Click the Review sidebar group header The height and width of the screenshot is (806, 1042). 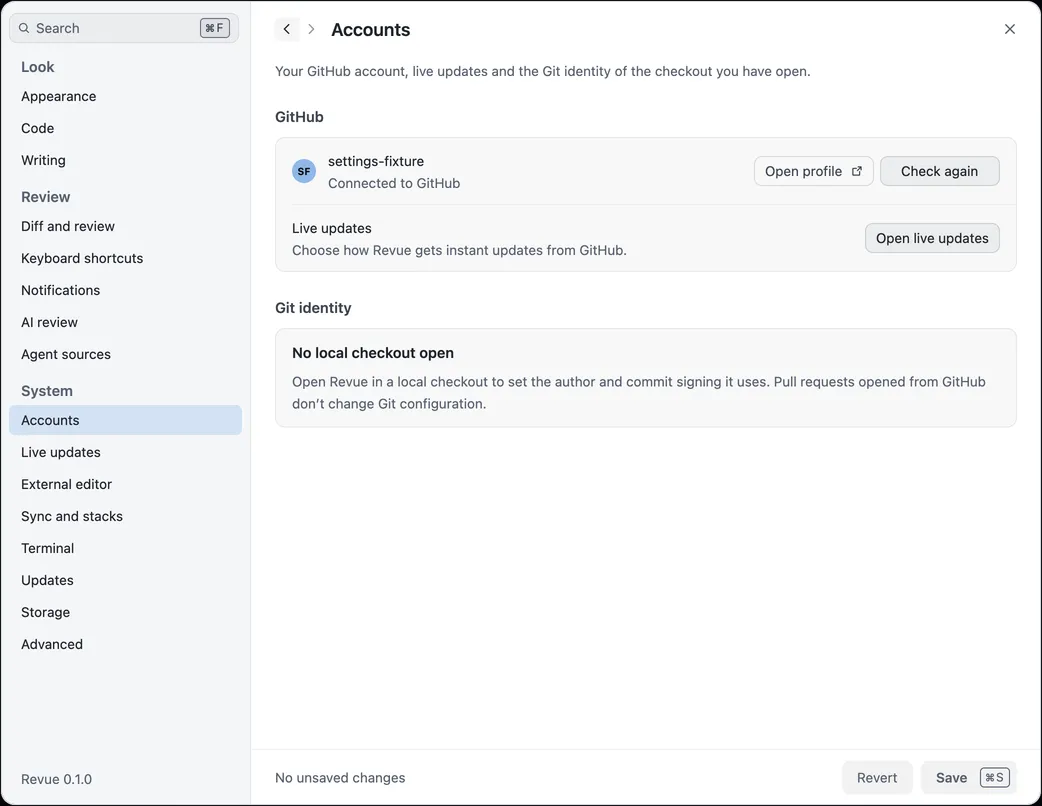point(45,197)
